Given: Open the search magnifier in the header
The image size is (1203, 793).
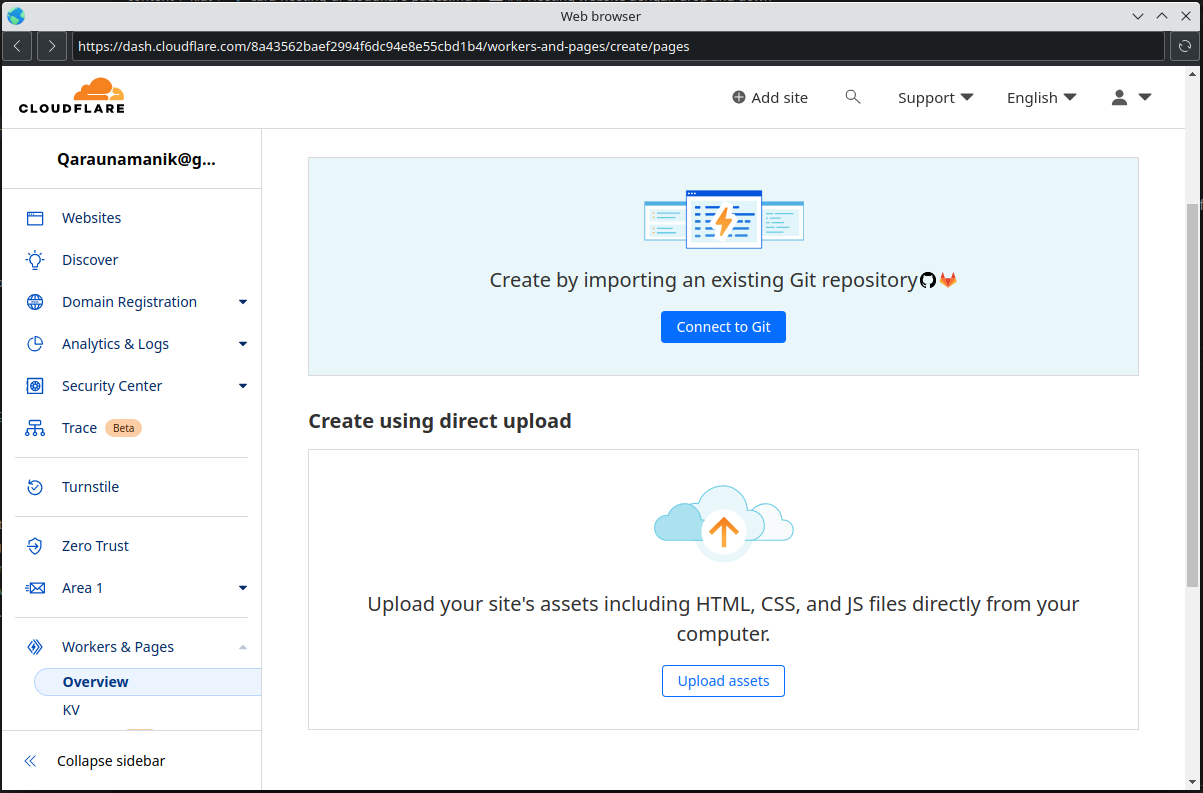Looking at the screenshot, I should pyautogui.click(x=852, y=96).
